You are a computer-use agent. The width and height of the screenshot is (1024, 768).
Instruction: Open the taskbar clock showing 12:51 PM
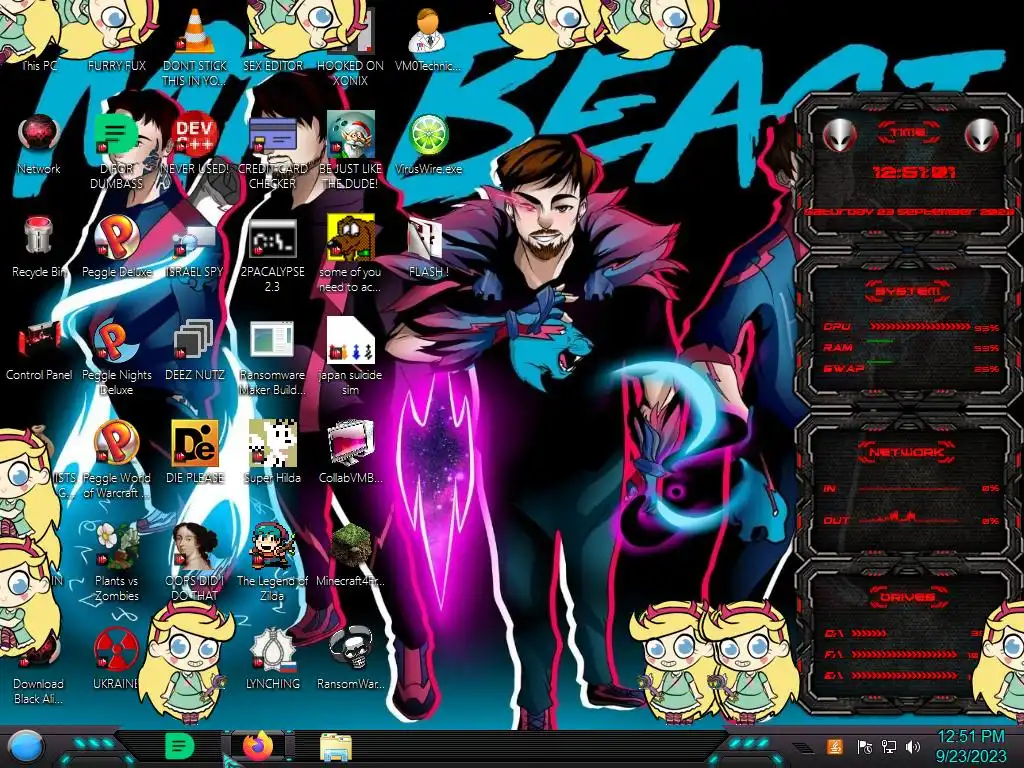970,746
